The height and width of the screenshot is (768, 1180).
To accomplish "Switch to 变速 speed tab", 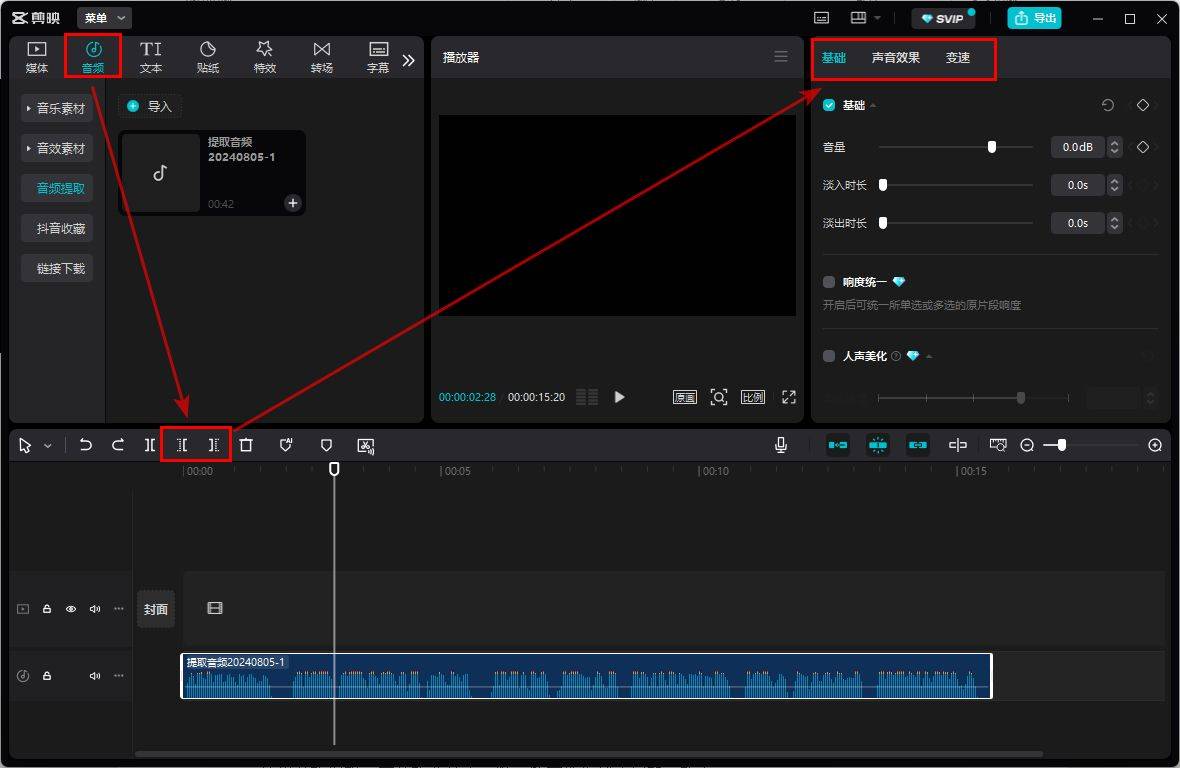I will coord(957,58).
